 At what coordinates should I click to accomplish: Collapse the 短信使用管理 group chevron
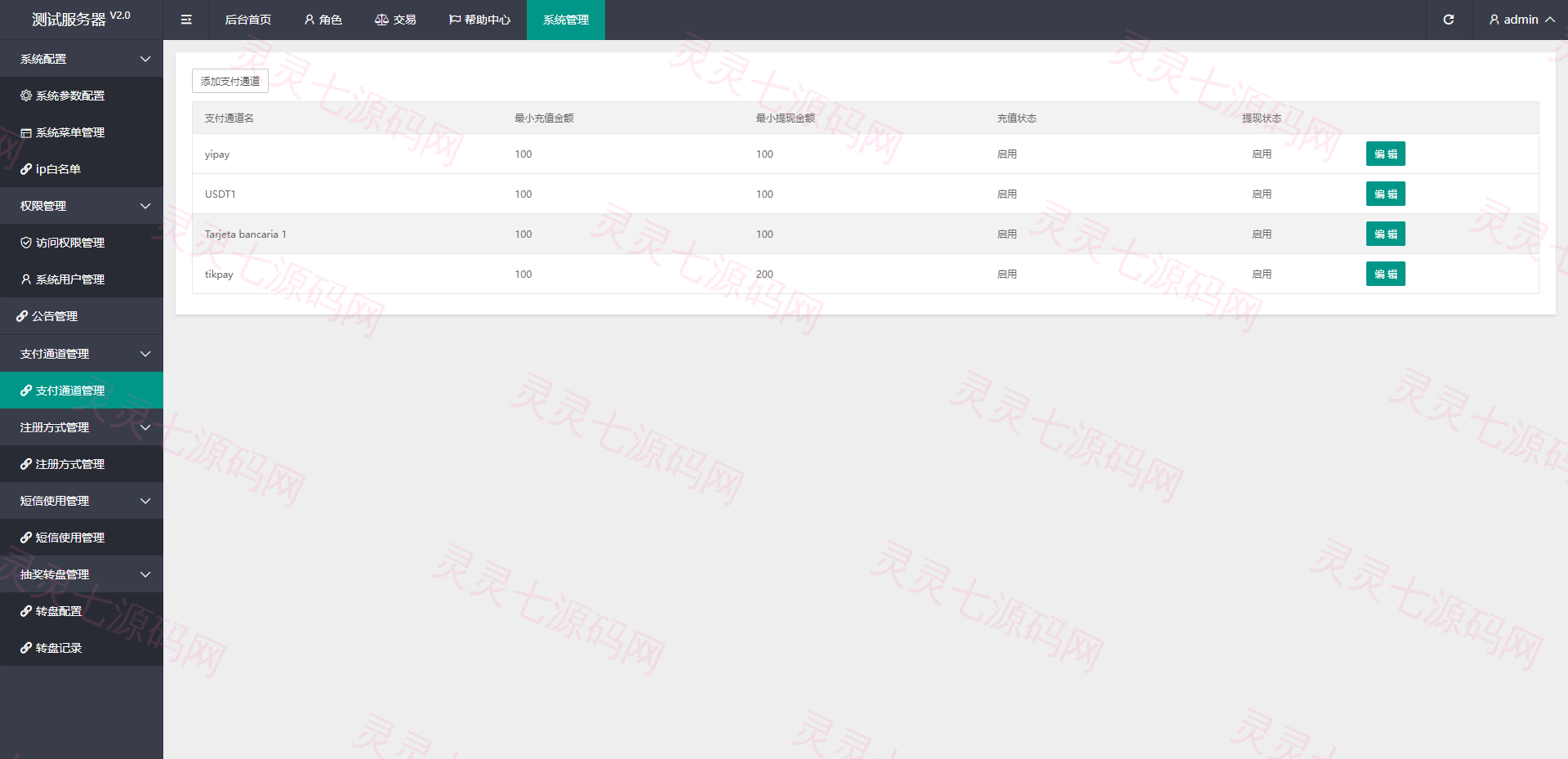[x=145, y=501]
